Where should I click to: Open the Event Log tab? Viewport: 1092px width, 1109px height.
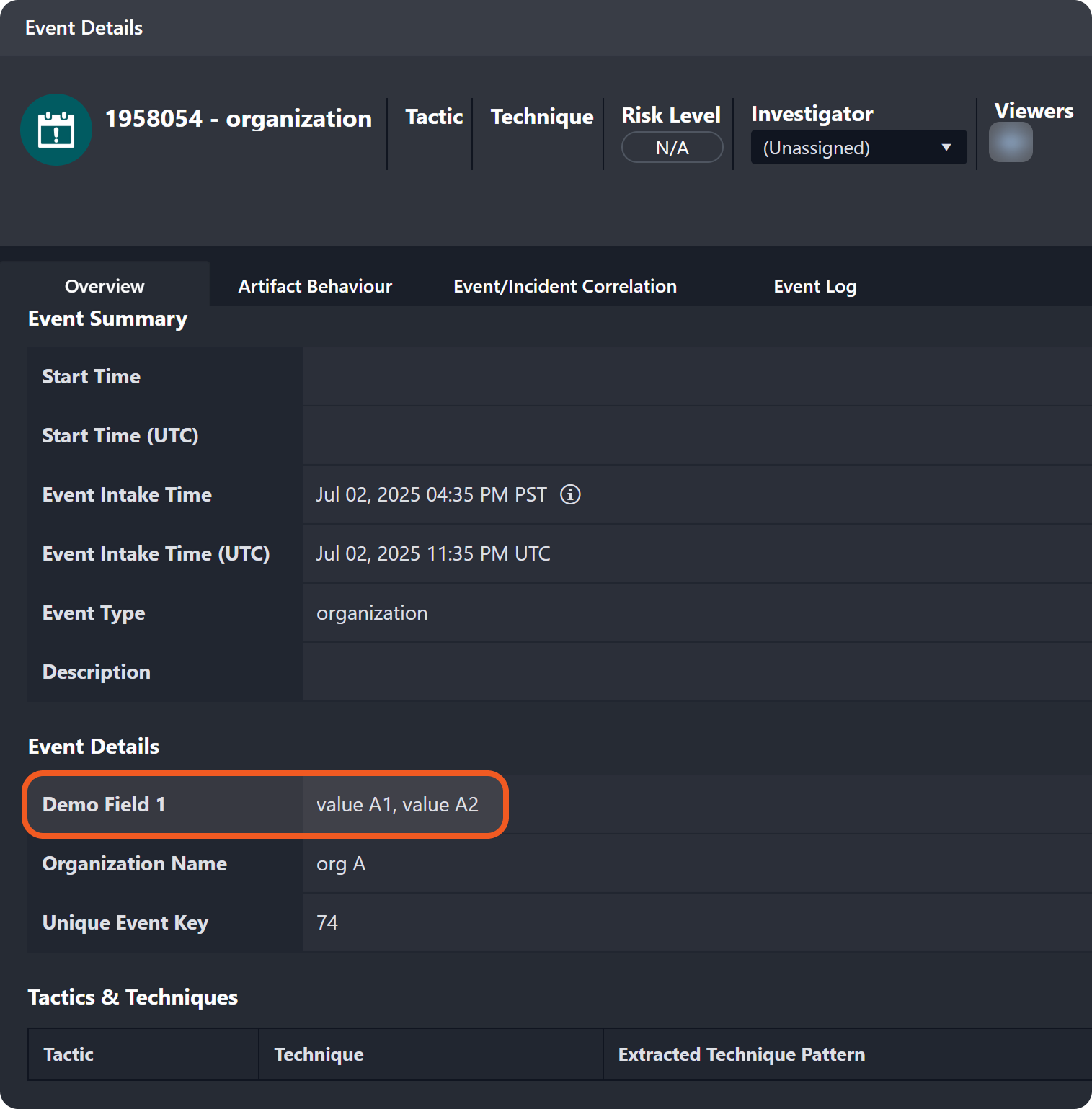(814, 286)
